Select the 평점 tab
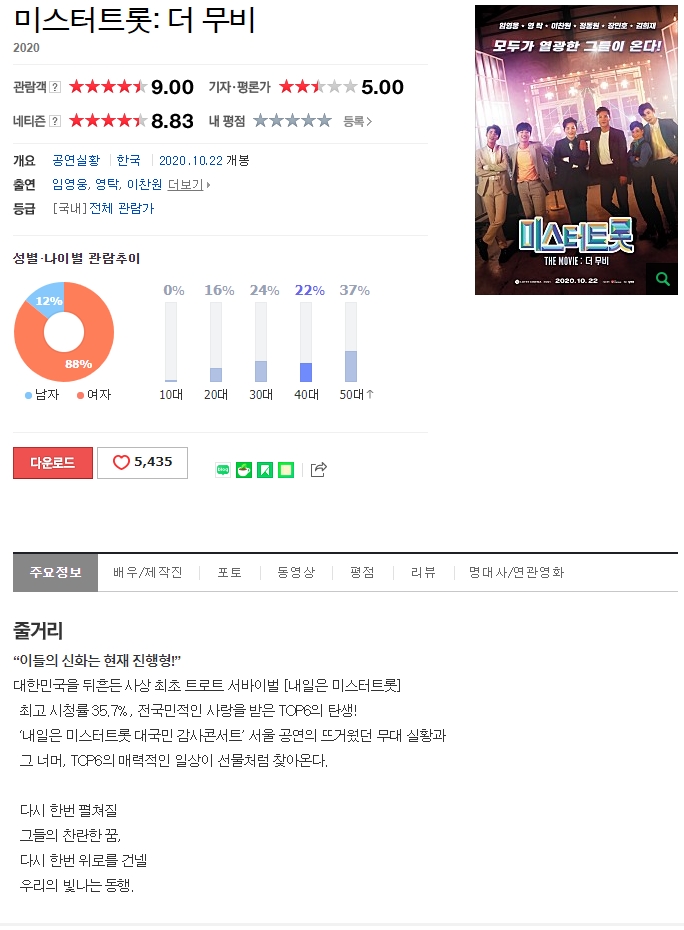Screen dimensions: 684x930 (362, 572)
